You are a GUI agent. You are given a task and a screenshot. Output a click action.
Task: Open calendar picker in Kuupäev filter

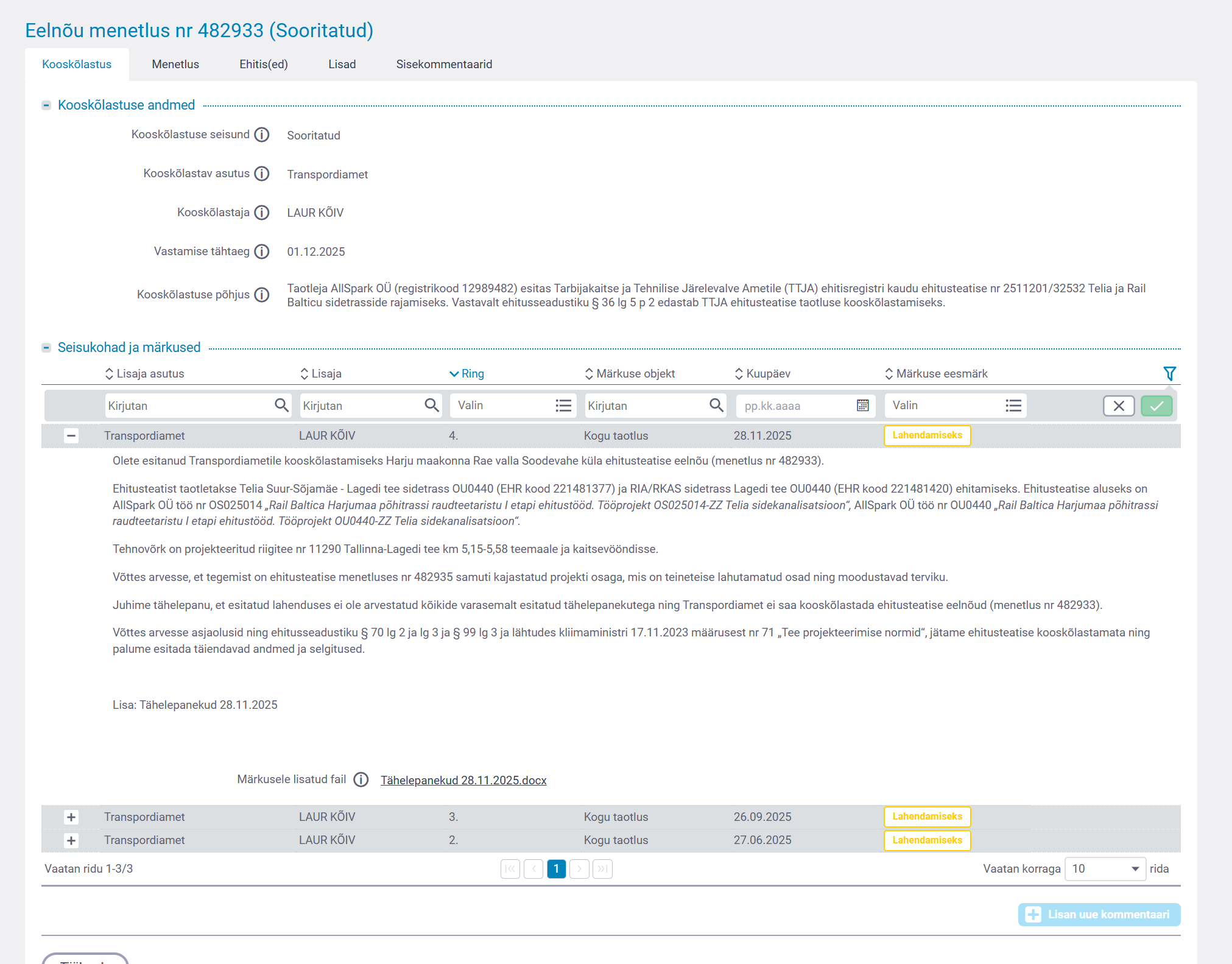click(x=862, y=406)
